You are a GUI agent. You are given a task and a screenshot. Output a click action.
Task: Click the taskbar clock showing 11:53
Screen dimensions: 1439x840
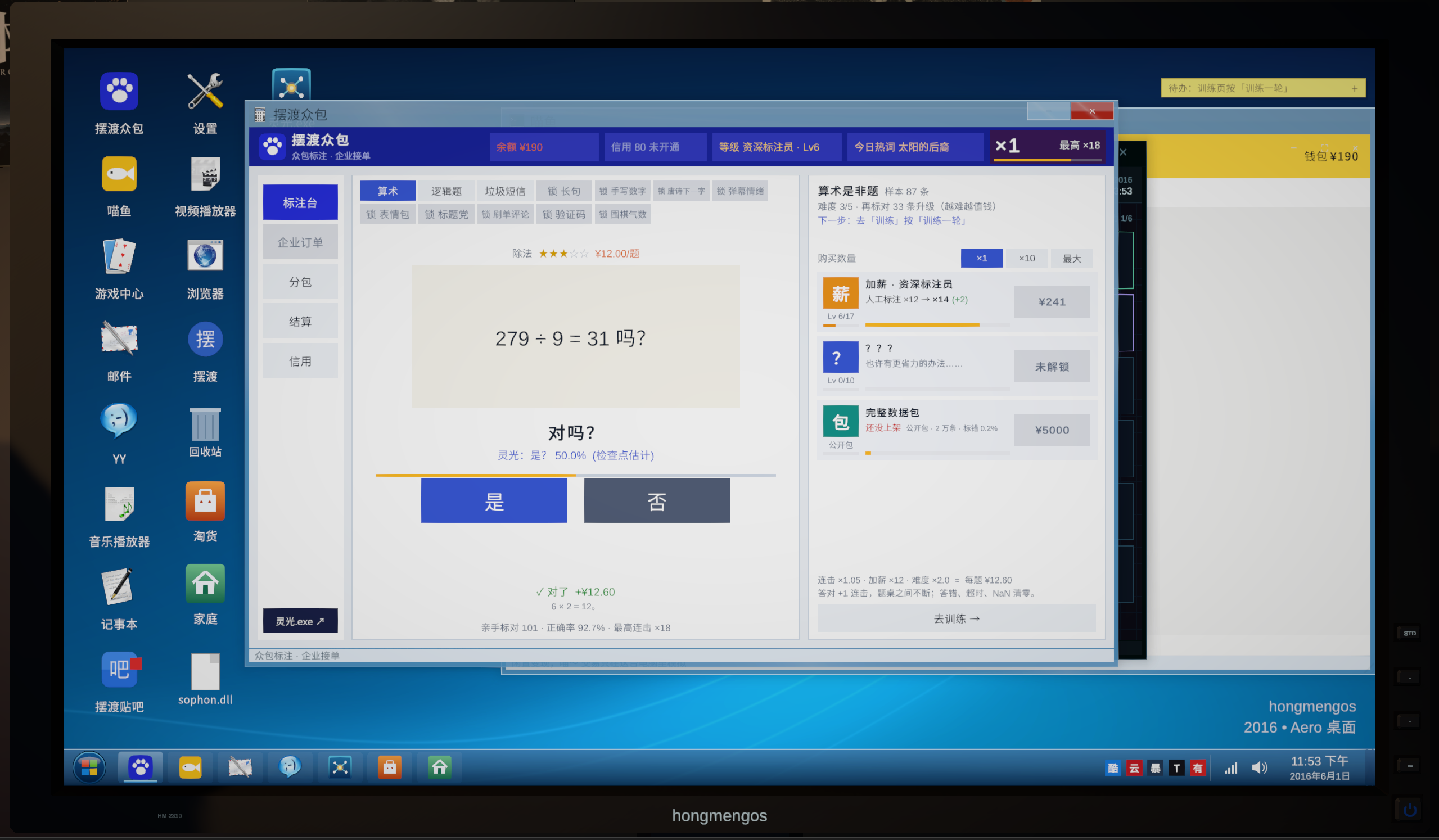1319,768
